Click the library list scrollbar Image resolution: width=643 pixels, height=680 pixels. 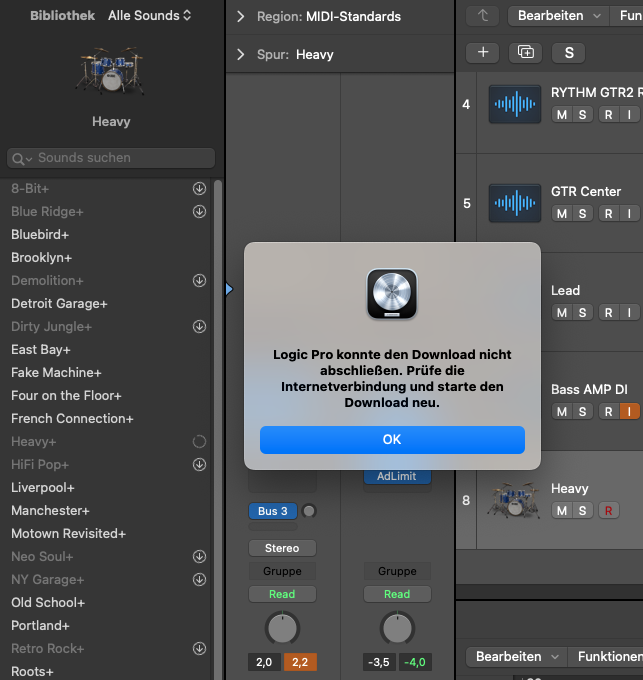(x=218, y=429)
